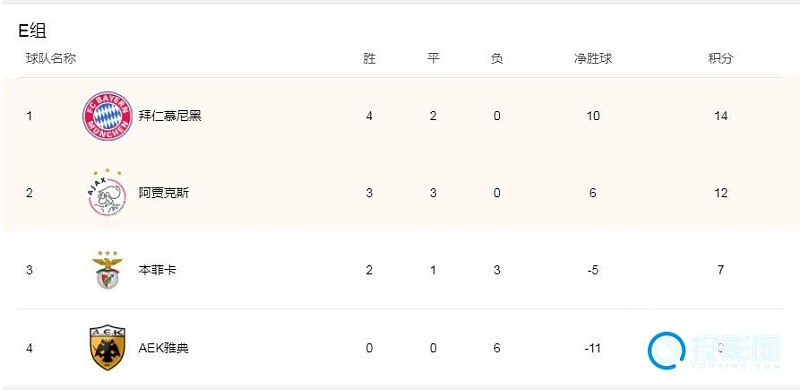The width and height of the screenshot is (800, 390).
Task: Click Bayern's 14 points value
Action: click(720, 116)
